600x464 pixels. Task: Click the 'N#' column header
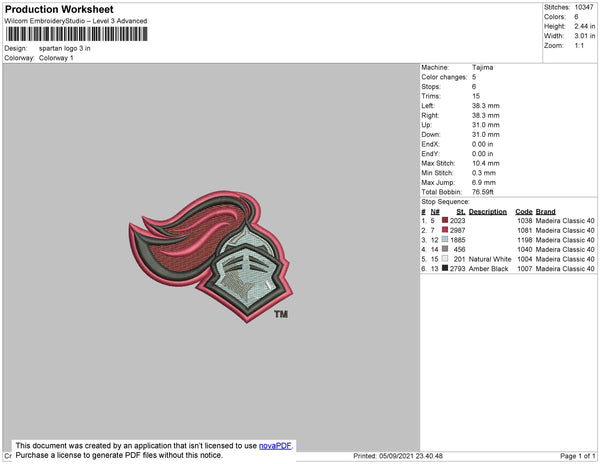pyautogui.click(x=435, y=212)
